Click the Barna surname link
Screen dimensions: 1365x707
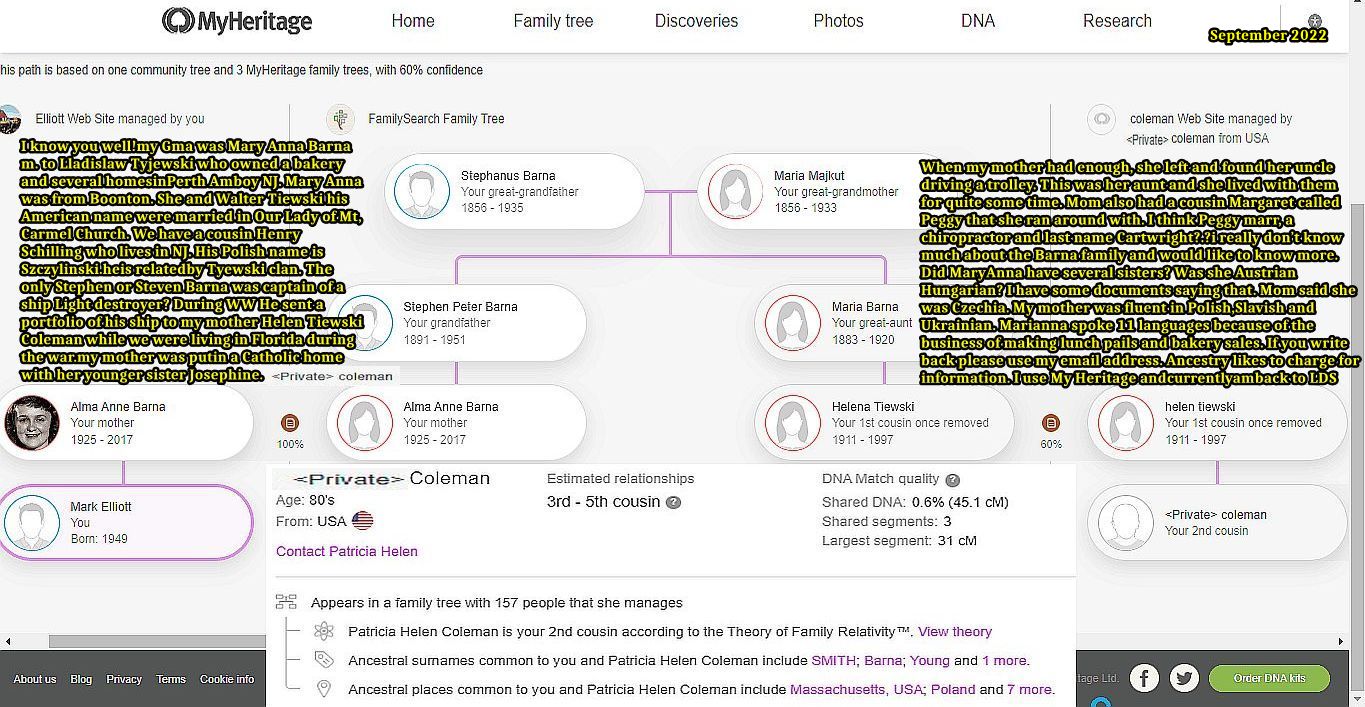click(883, 661)
